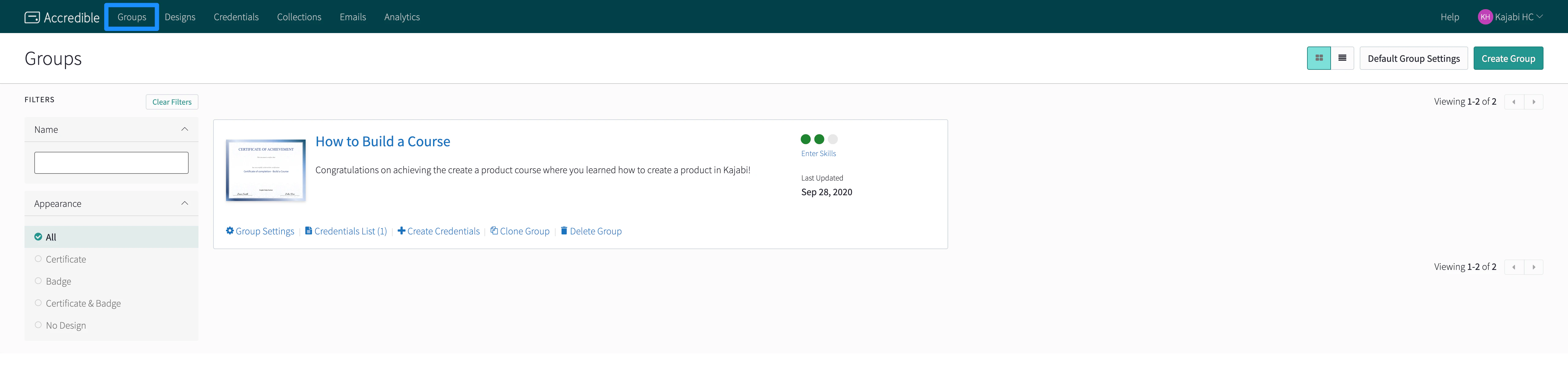Screen dimensions: 1568x366
Task: Switch to grid view icon
Action: tap(1318, 58)
